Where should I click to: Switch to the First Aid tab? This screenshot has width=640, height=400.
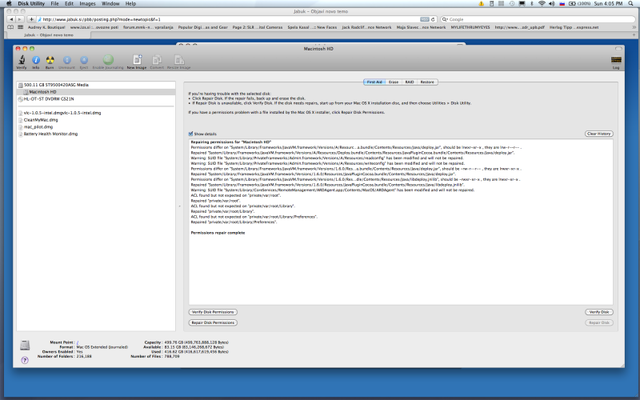pos(374,82)
